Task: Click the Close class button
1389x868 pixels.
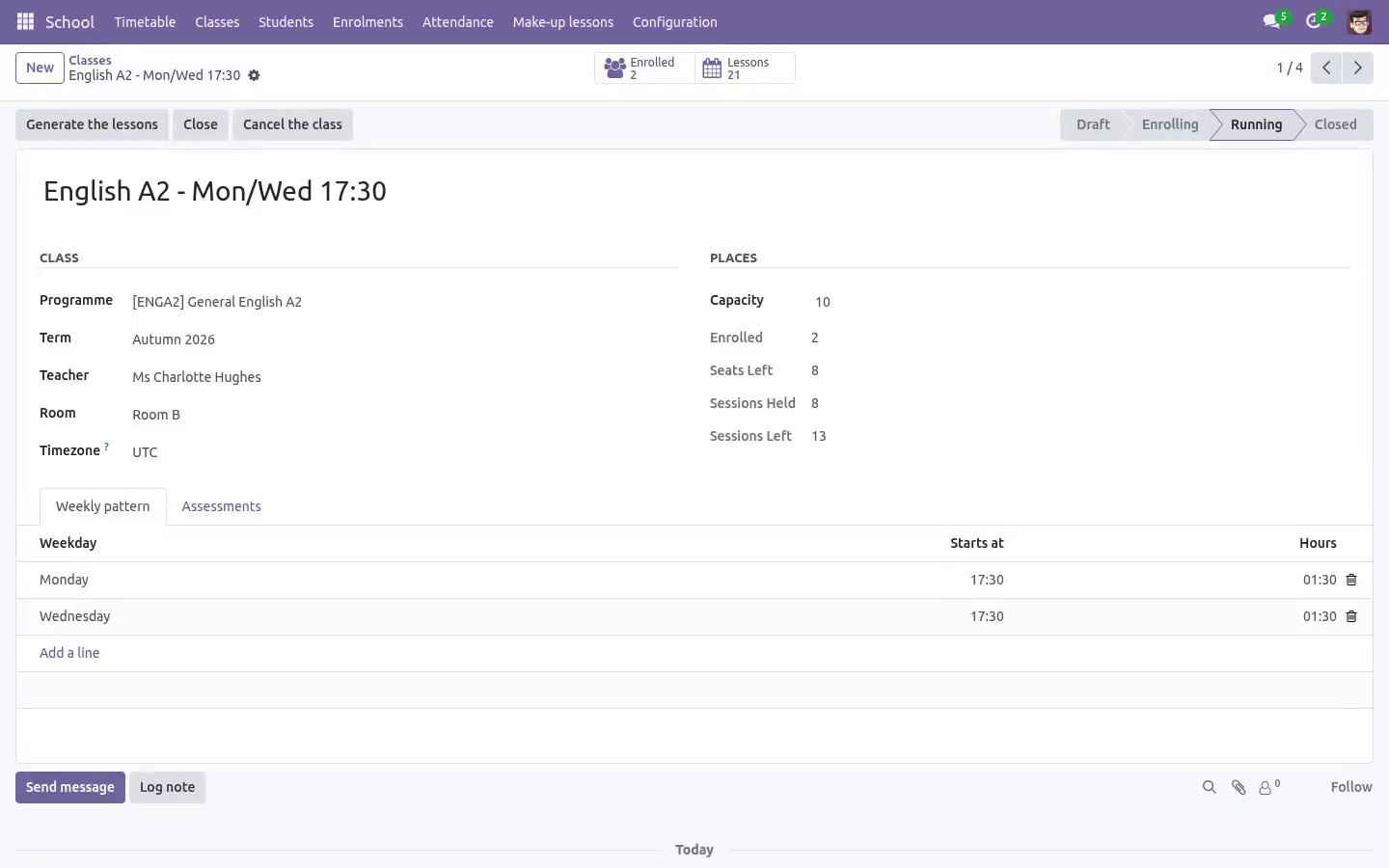Action: coord(201,124)
